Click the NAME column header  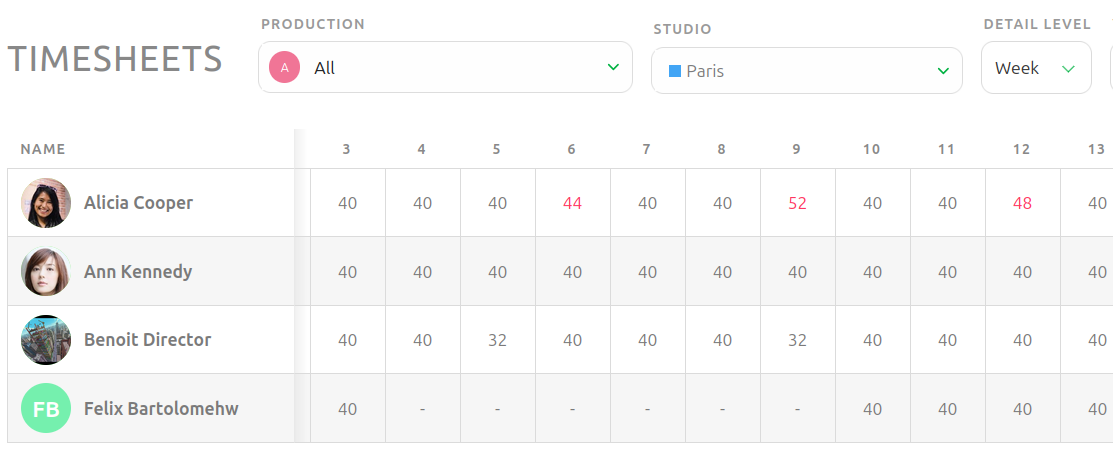pyautogui.click(x=43, y=149)
